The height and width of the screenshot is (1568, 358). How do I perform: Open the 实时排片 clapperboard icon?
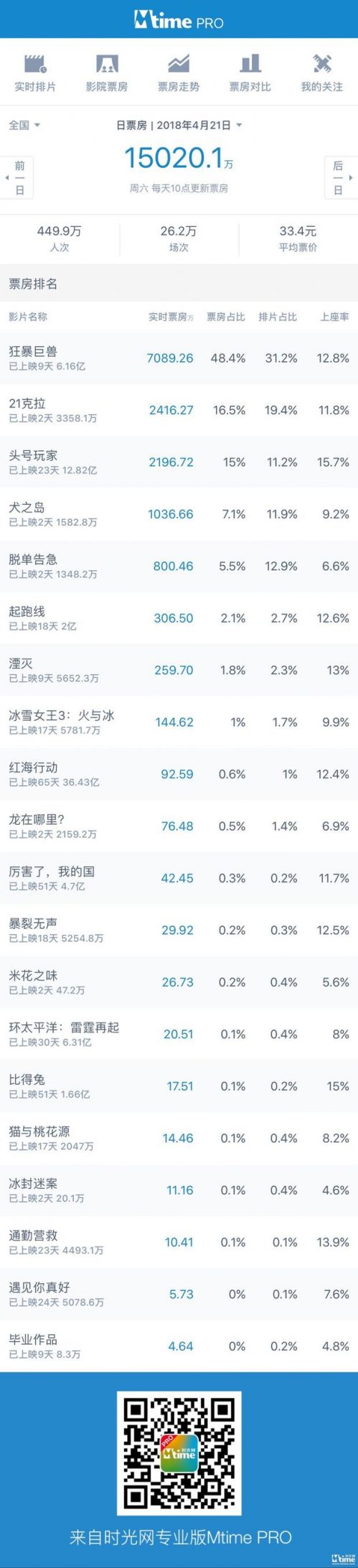(x=35, y=64)
